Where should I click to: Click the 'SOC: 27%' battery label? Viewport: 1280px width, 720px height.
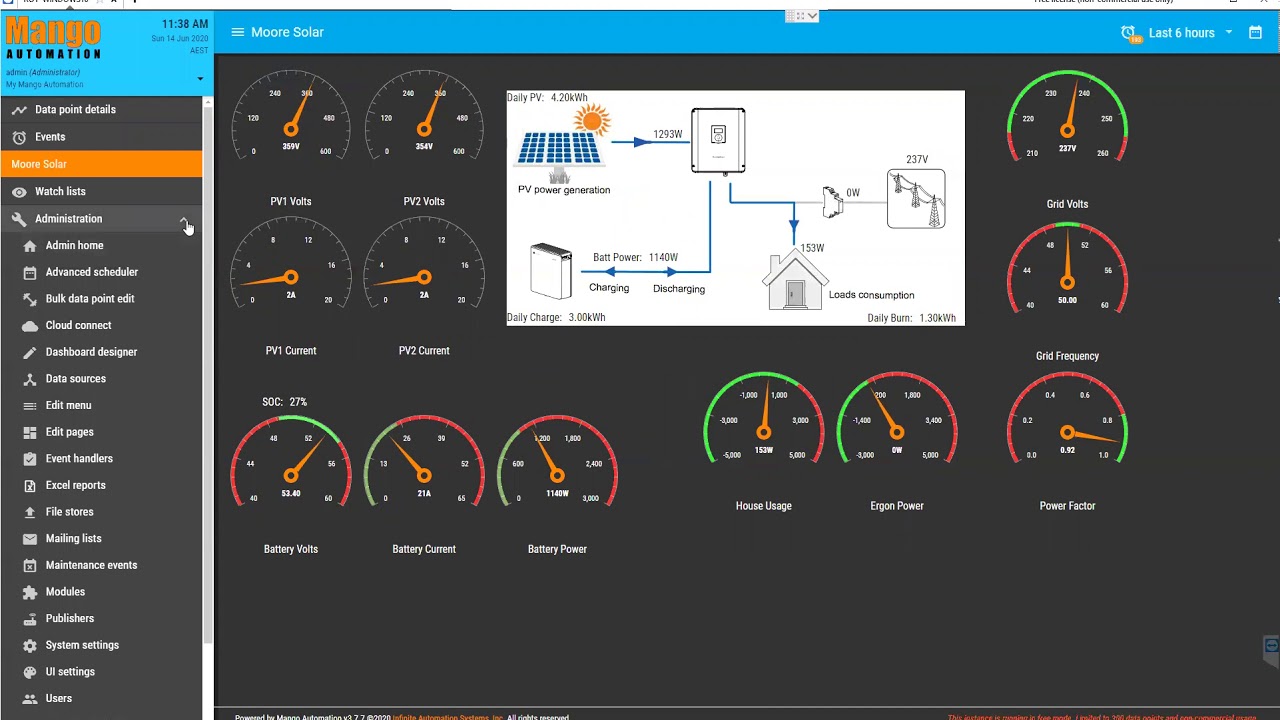coord(284,402)
